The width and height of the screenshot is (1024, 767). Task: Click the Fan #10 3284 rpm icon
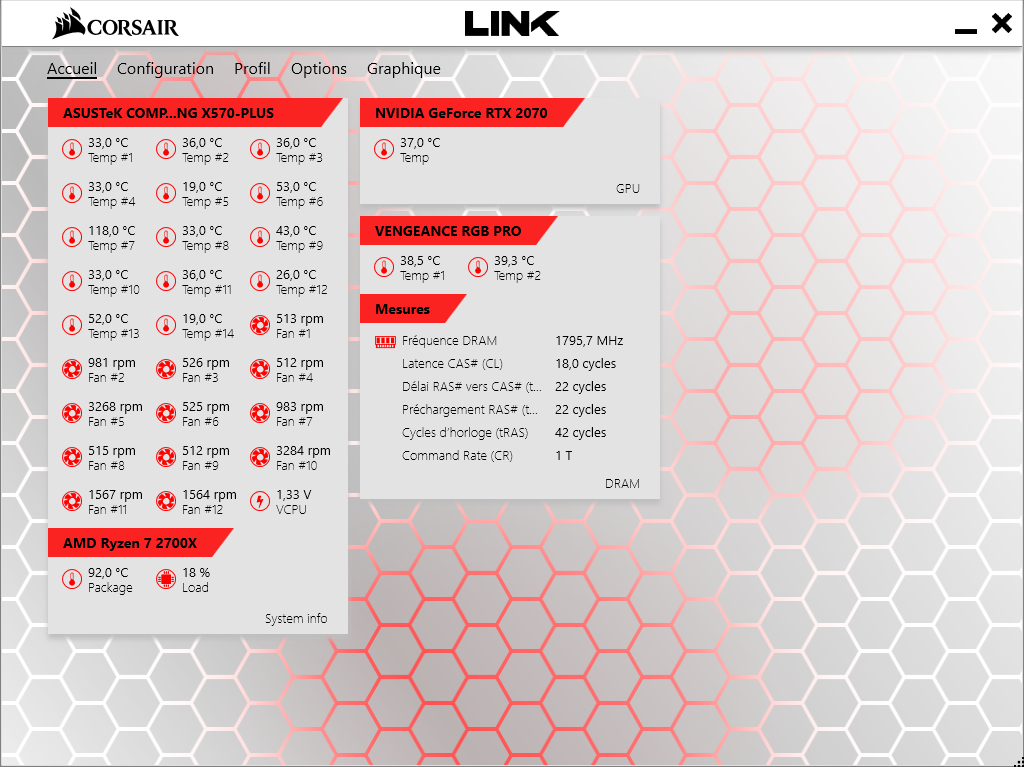260,457
